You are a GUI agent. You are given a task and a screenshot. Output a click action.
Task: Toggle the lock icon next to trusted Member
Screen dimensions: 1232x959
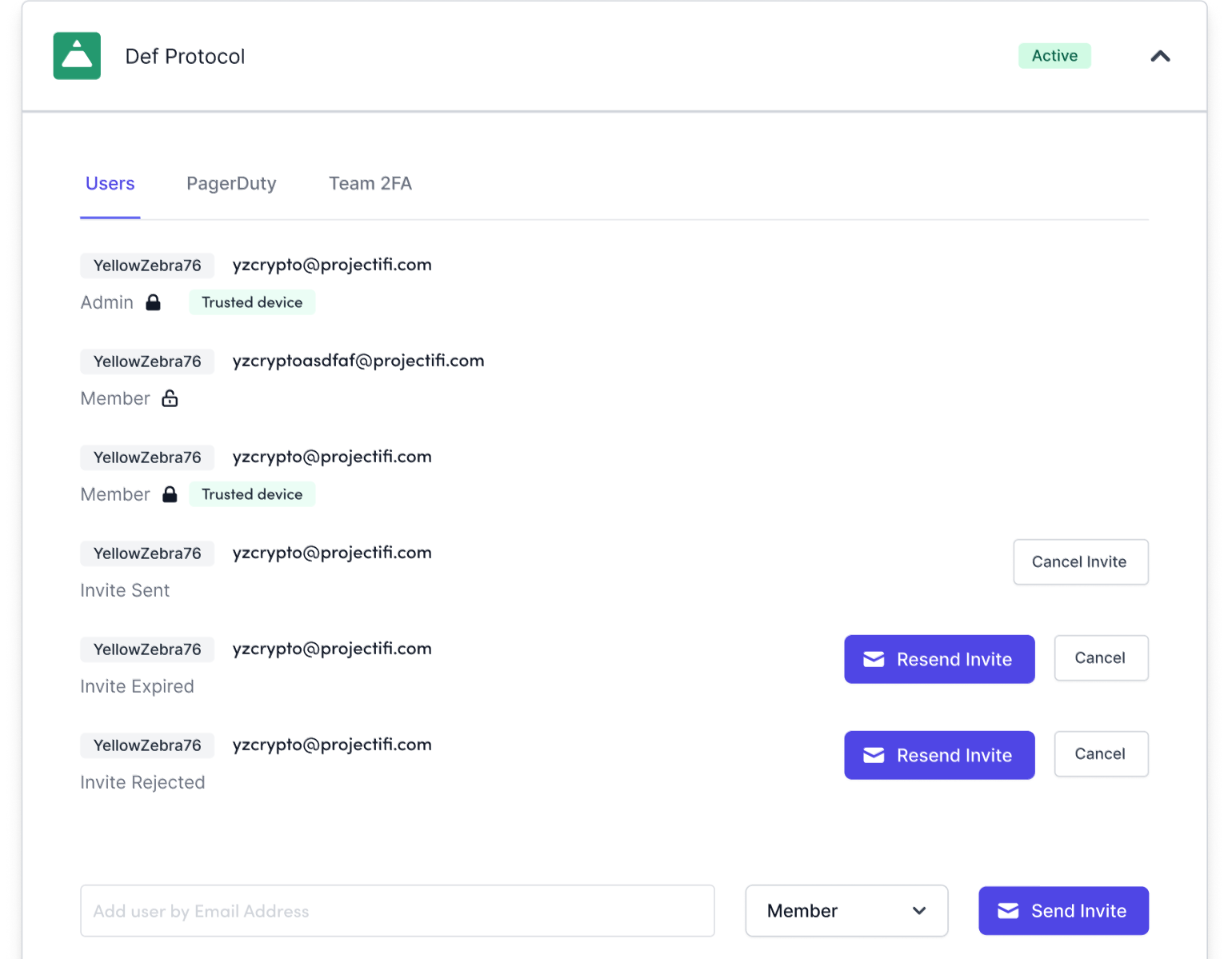[169, 494]
